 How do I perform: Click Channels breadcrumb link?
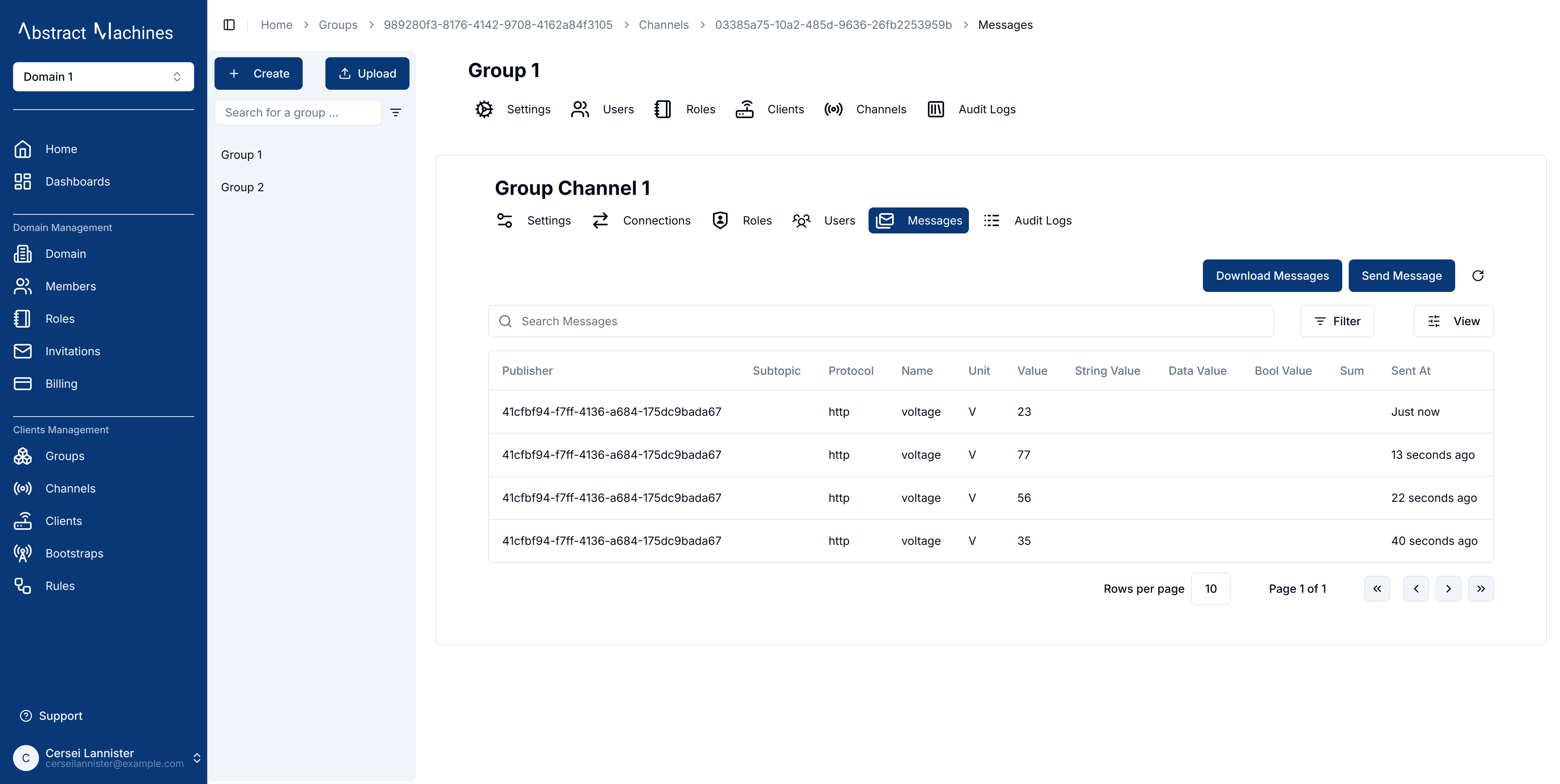(x=664, y=25)
